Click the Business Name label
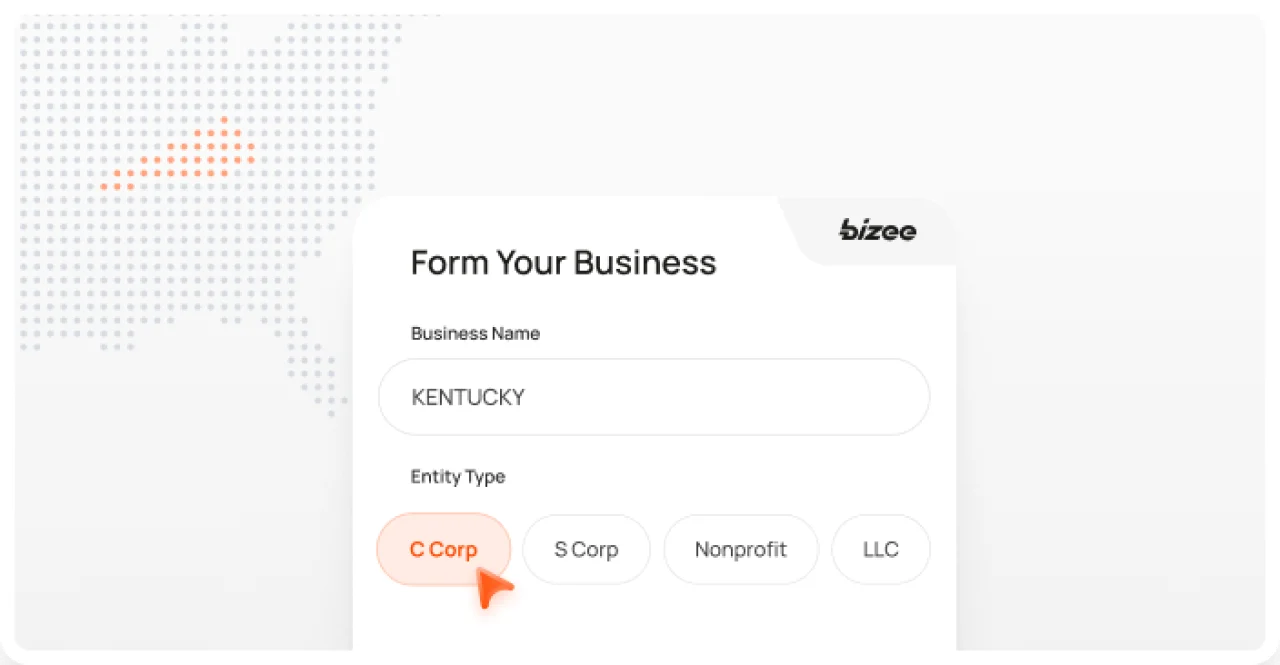The image size is (1280, 665). 475,333
